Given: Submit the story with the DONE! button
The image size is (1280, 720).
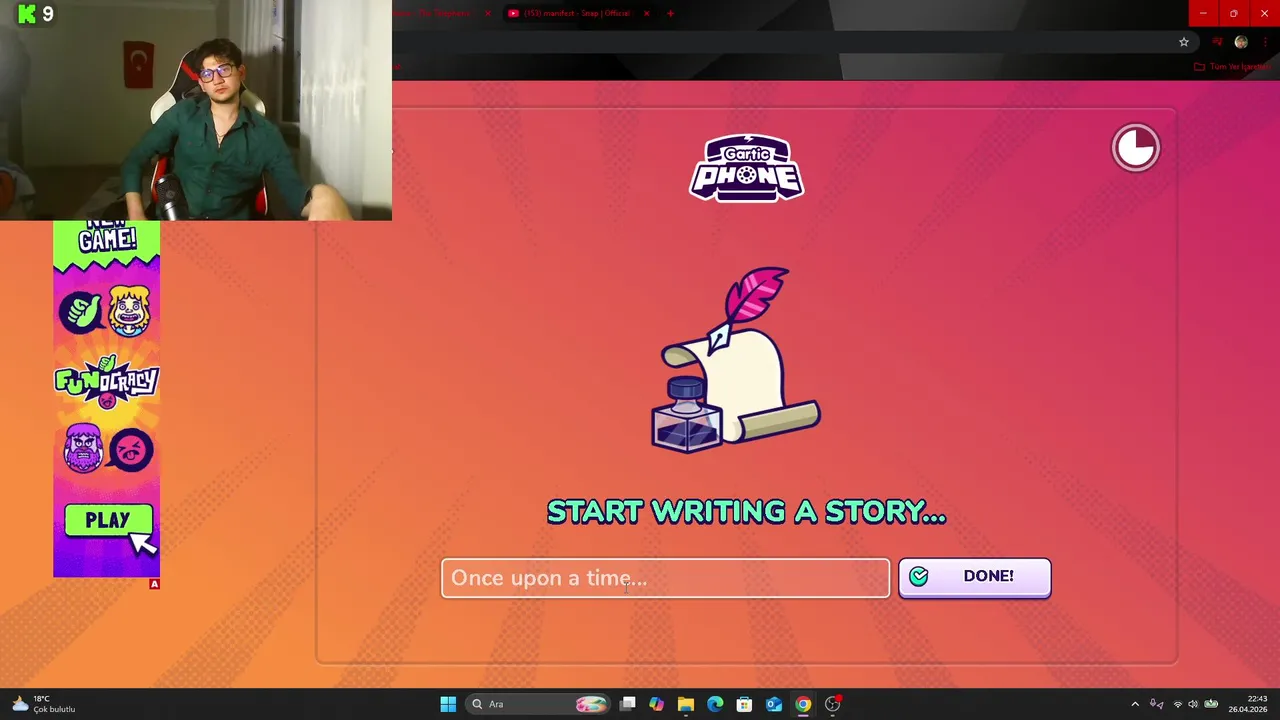Looking at the screenshot, I should click(974, 577).
